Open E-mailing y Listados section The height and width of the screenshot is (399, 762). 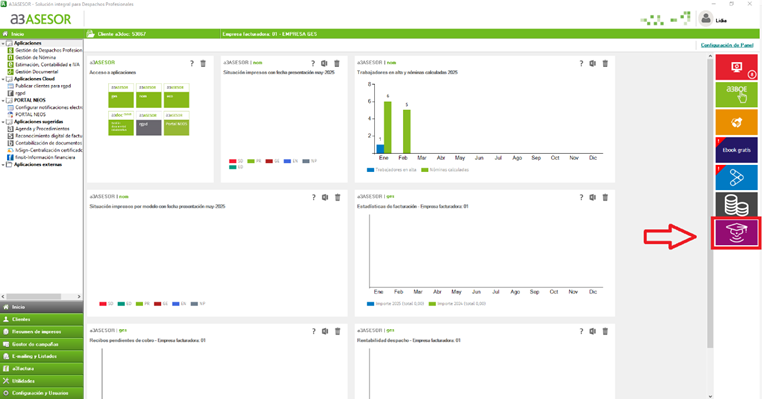click(42, 356)
